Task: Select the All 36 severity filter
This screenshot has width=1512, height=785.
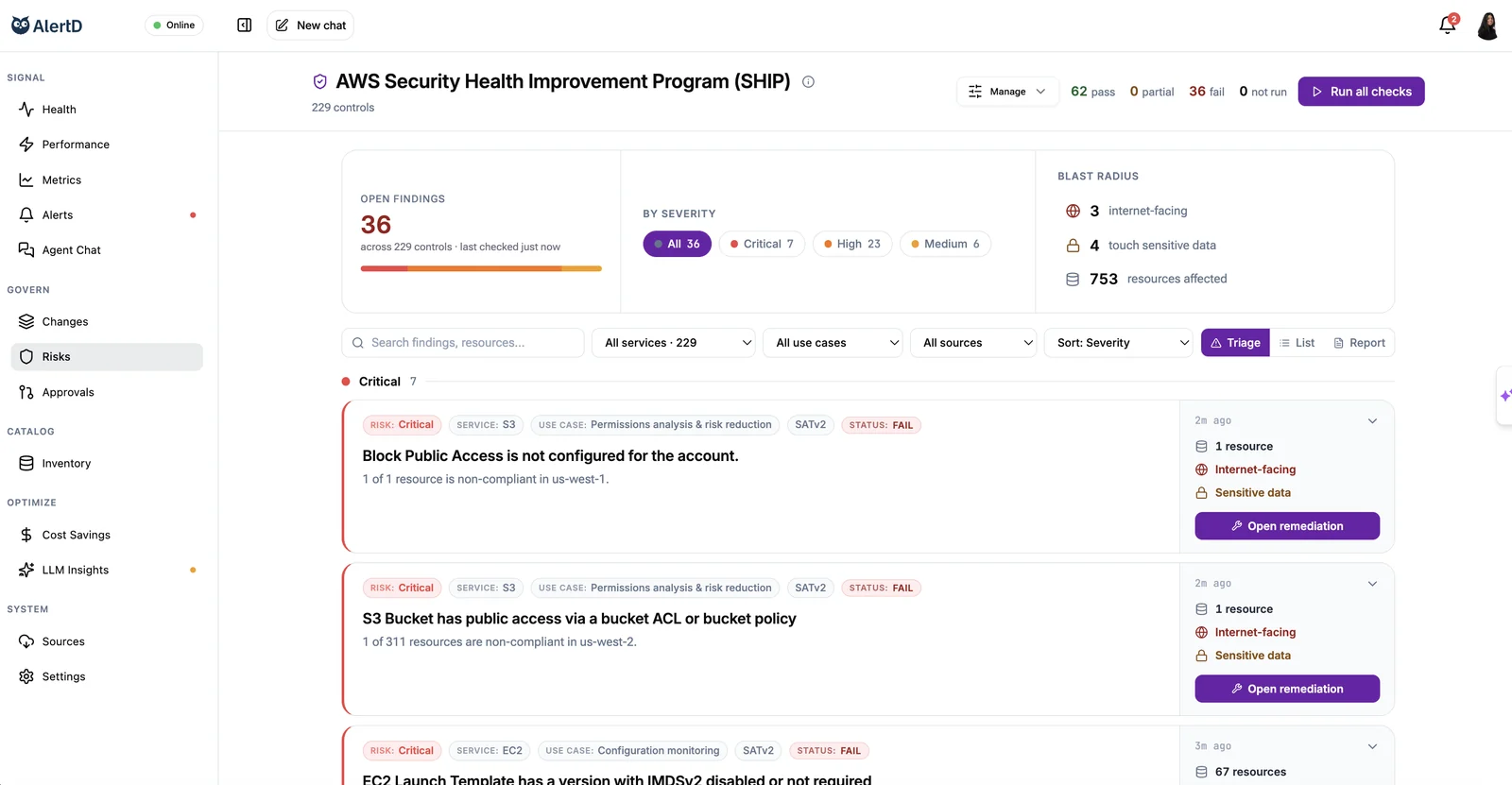Action: click(x=677, y=244)
